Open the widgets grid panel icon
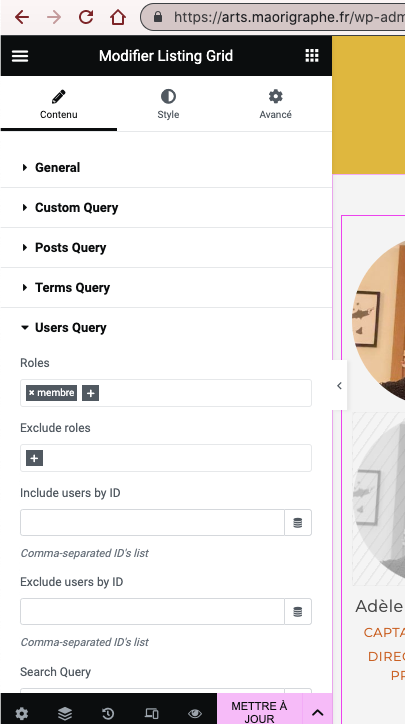This screenshot has height=724, width=405. pyautogui.click(x=312, y=55)
